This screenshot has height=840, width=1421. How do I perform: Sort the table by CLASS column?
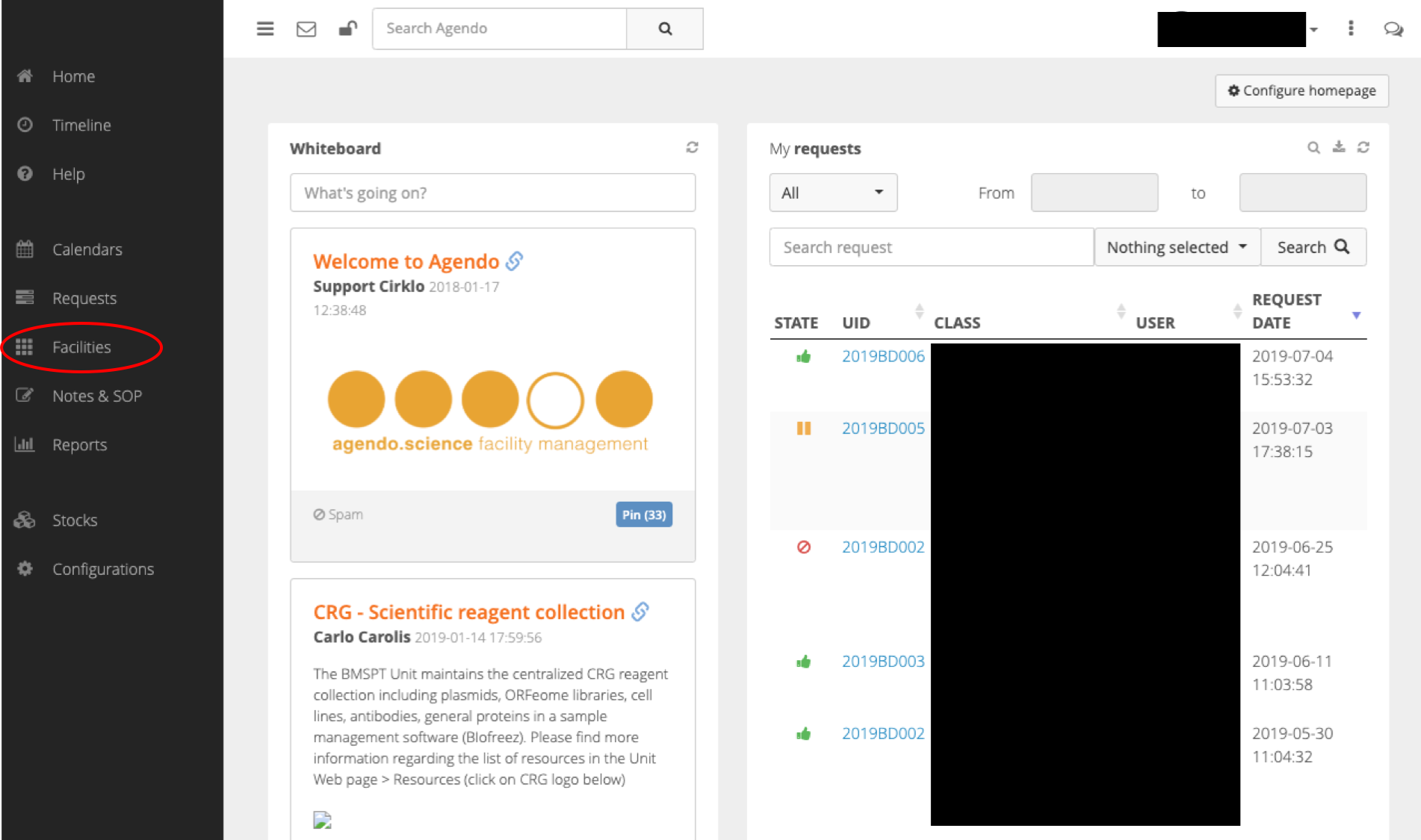pyautogui.click(x=1121, y=311)
